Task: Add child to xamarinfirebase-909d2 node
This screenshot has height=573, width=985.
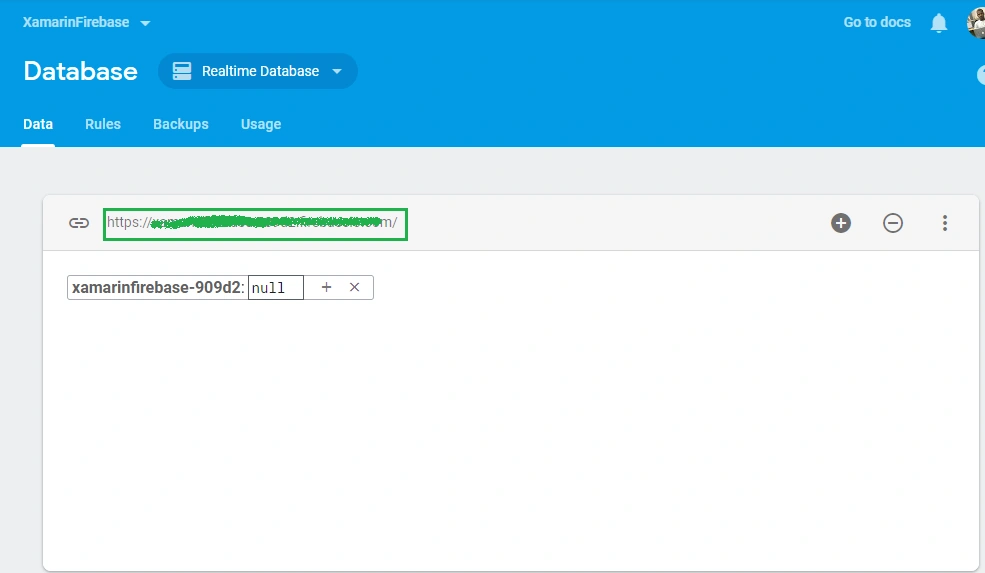Action: point(326,287)
